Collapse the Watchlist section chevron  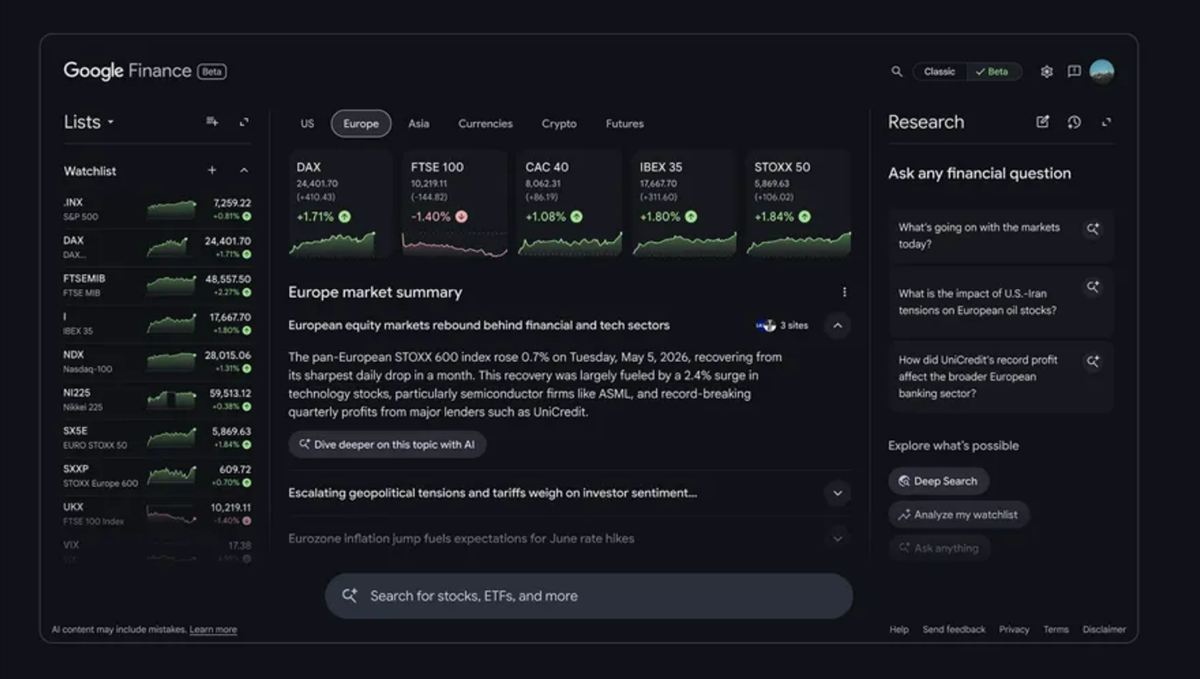point(244,171)
